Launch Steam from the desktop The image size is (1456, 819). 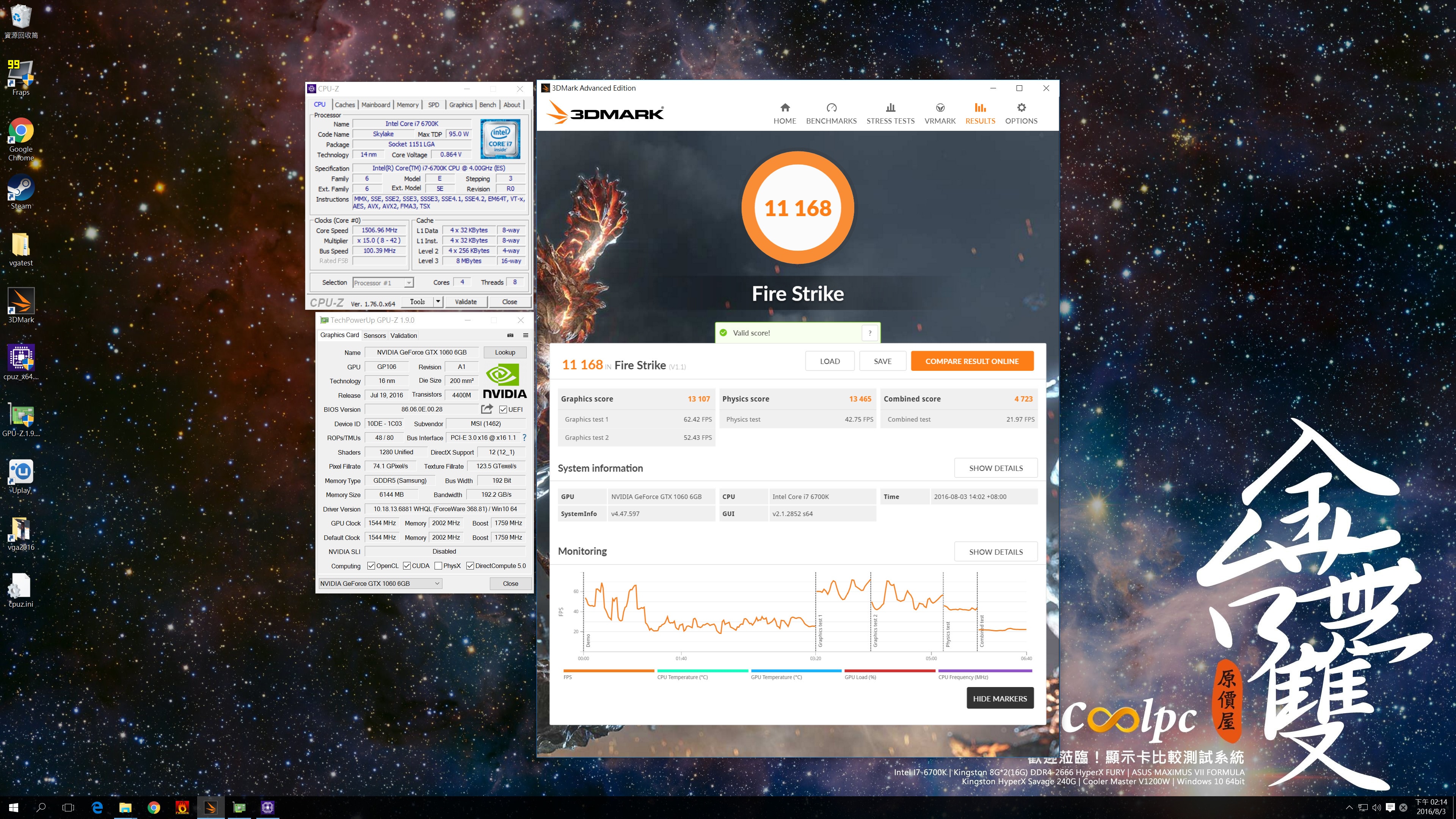click(x=21, y=192)
